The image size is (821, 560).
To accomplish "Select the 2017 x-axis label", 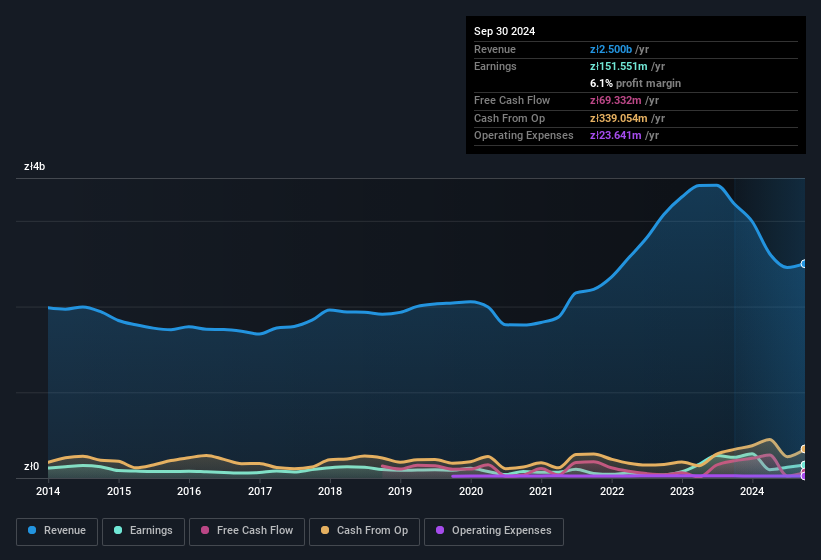I will [260, 491].
